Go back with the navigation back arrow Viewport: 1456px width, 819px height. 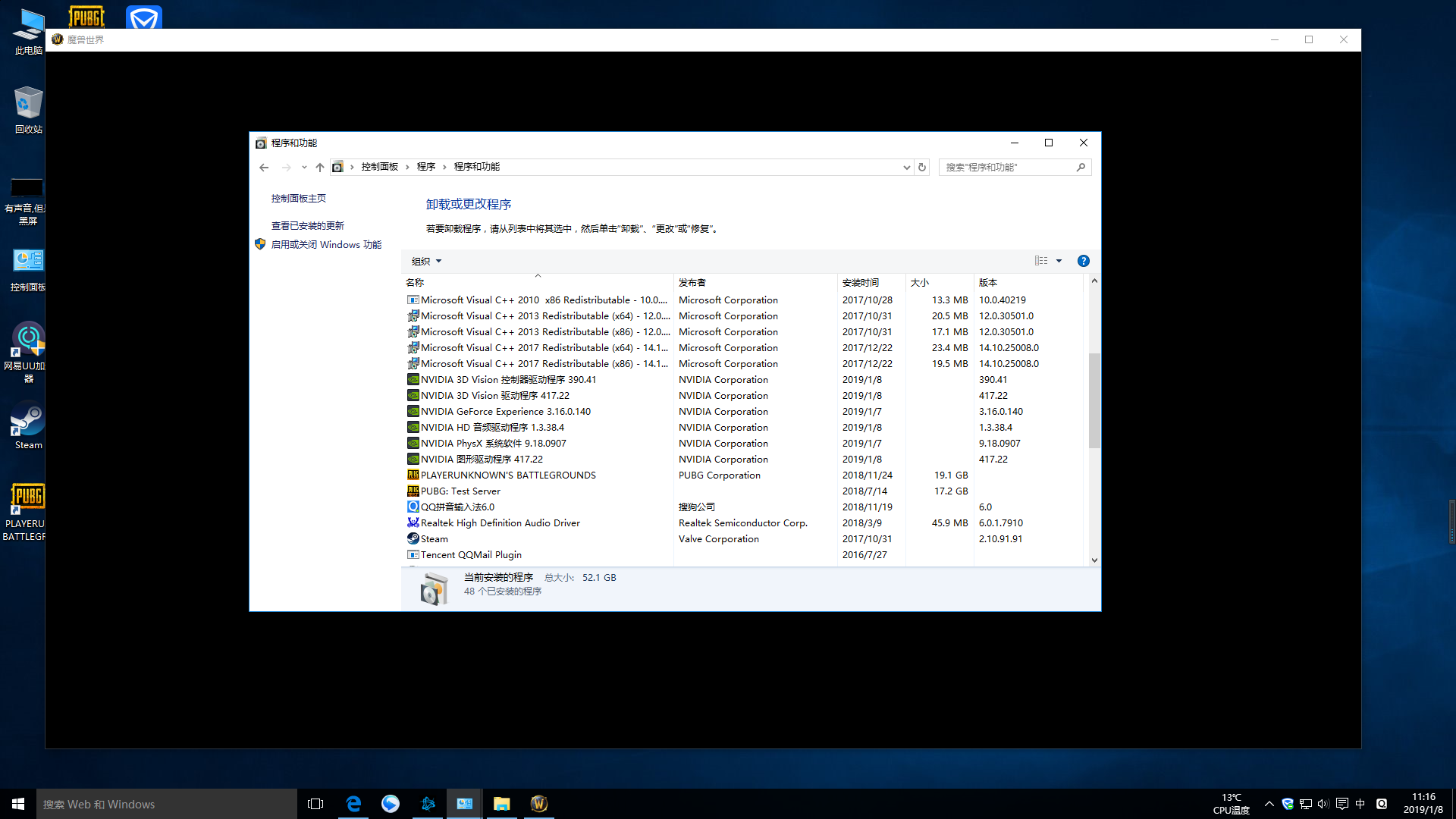tap(264, 167)
